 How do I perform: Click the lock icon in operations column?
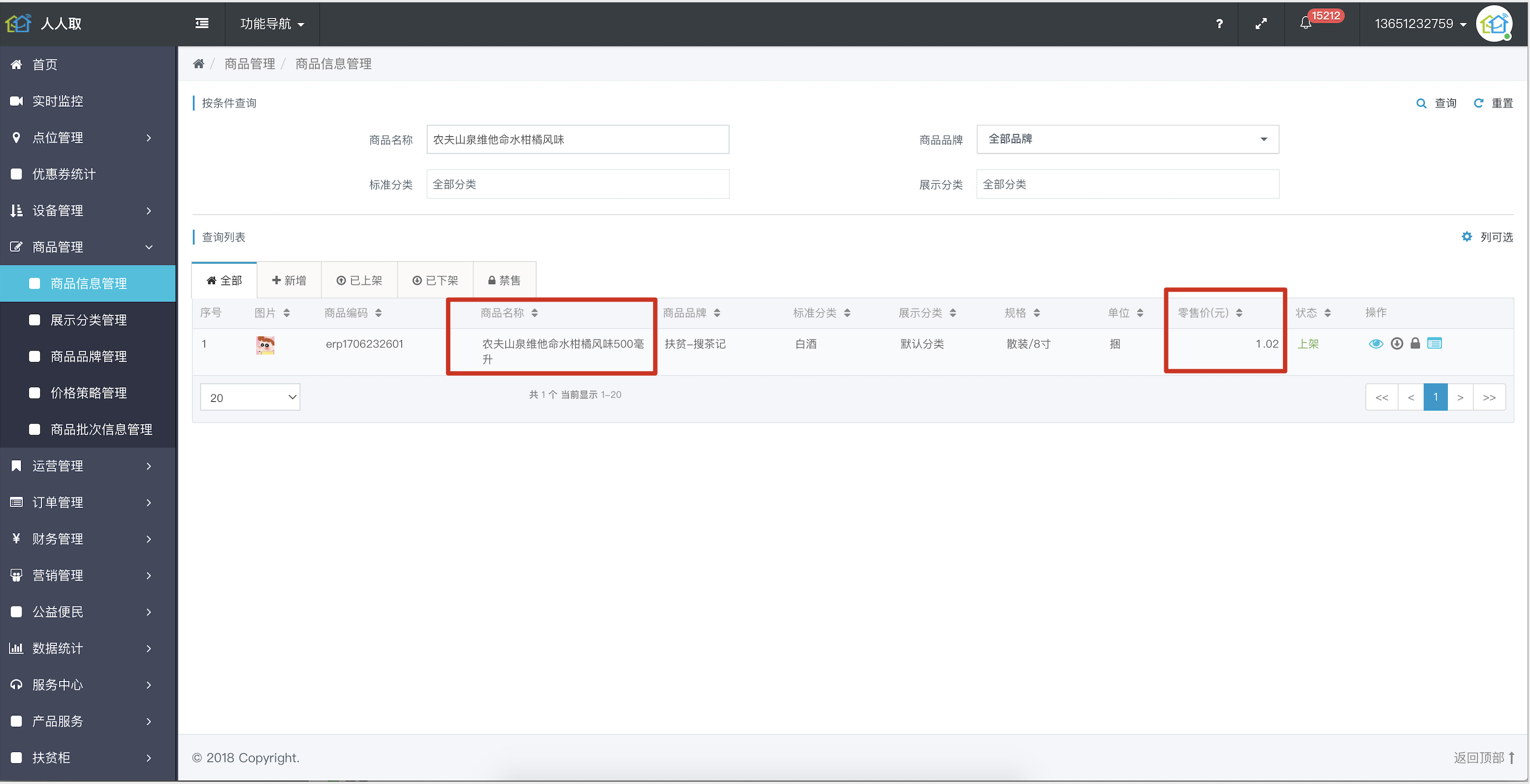point(1415,343)
